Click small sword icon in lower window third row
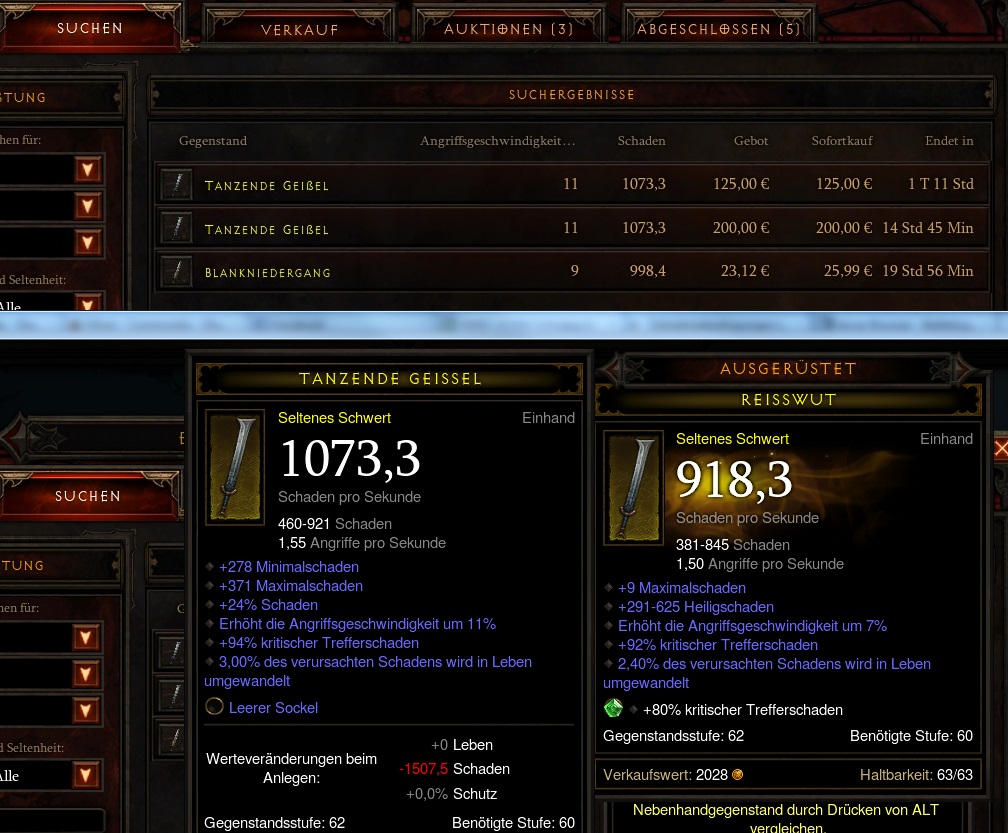The width and height of the screenshot is (1008, 833). point(172,740)
